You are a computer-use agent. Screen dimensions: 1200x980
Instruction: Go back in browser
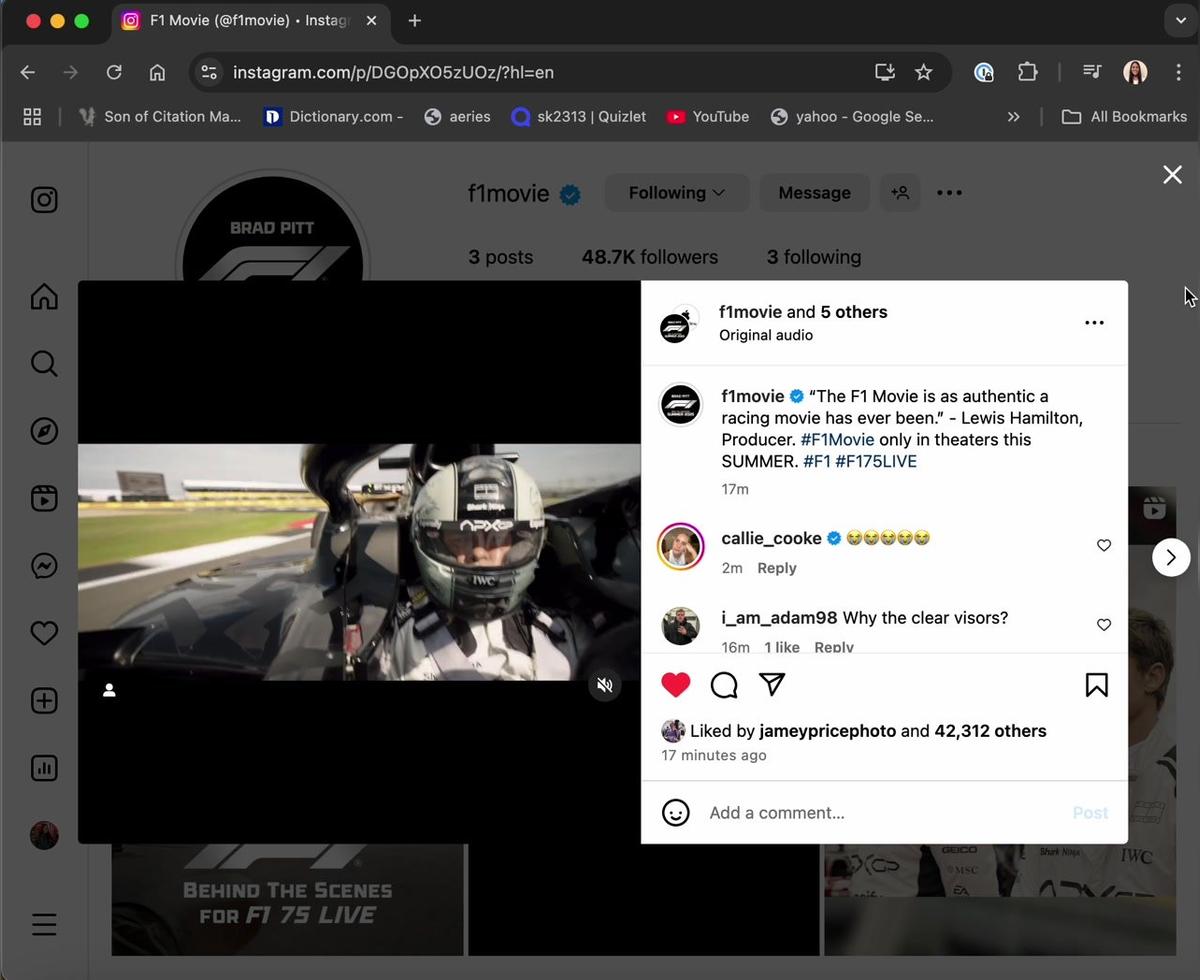coord(28,72)
